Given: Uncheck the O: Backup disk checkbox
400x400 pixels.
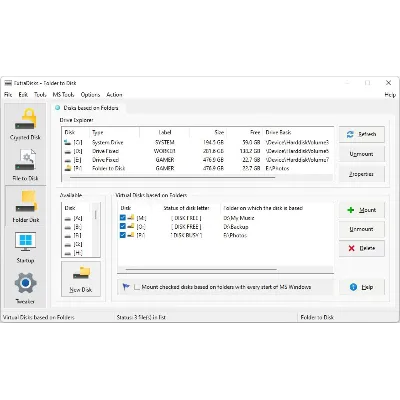Looking at the screenshot, I should coord(123,226).
